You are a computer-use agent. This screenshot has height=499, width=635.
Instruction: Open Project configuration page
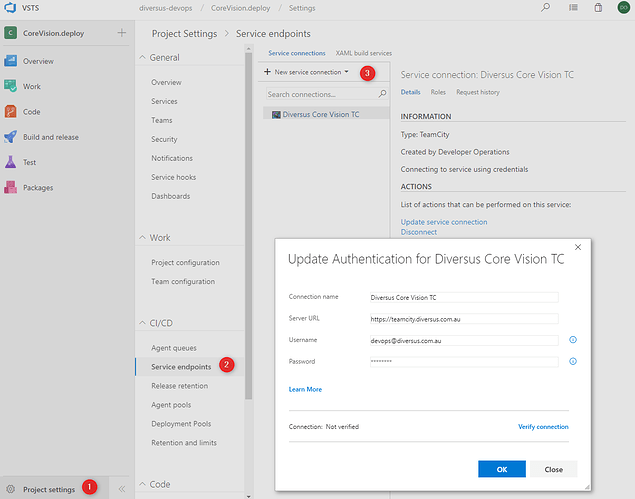click(x=185, y=263)
